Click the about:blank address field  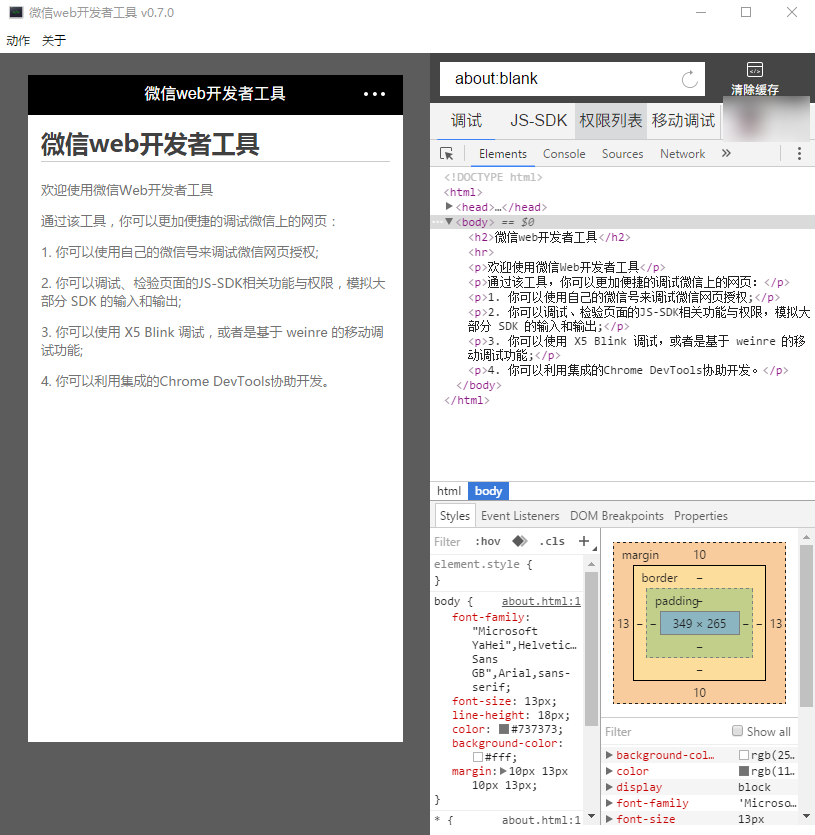[x=560, y=79]
